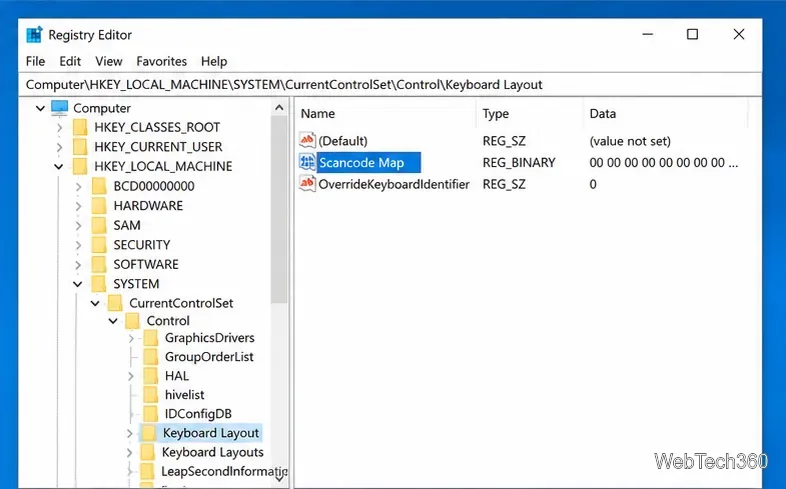Click the Scancode Map binary value icon
Image resolution: width=786 pixels, height=489 pixels.
click(x=307, y=162)
